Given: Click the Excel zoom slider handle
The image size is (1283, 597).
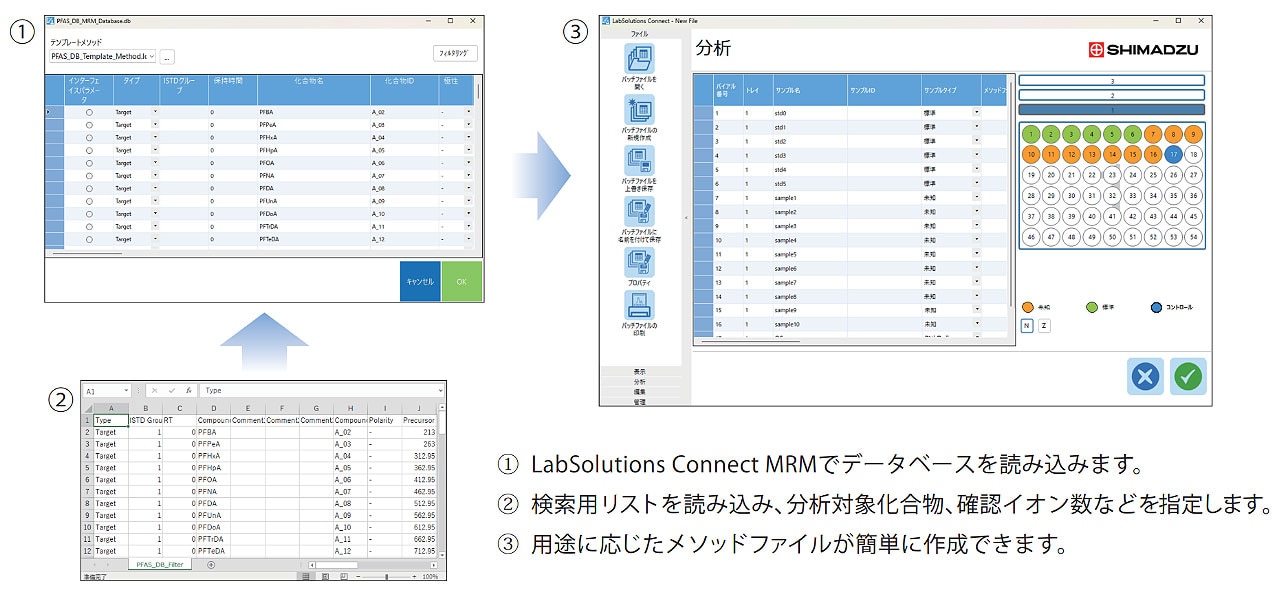Looking at the screenshot, I should click(386, 577).
